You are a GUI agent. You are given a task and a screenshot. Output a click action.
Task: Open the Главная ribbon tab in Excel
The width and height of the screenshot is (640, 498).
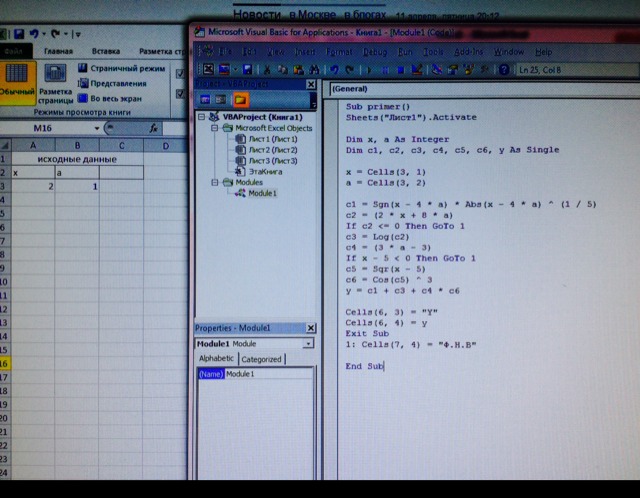point(58,51)
